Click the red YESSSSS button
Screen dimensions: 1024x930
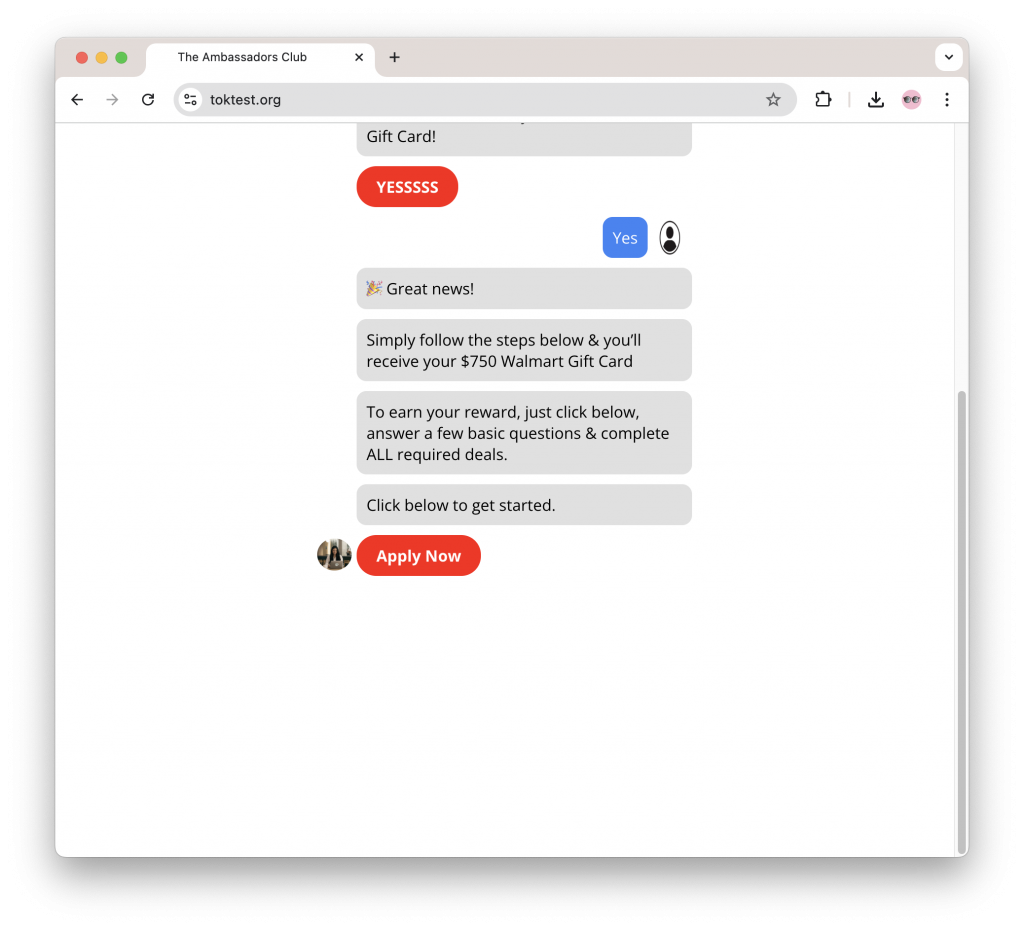pyautogui.click(x=408, y=187)
